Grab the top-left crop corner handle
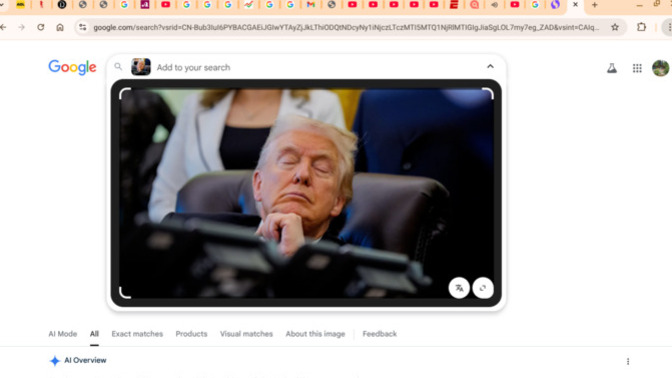This screenshot has width=672, height=378. pyautogui.click(x=125, y=93)
